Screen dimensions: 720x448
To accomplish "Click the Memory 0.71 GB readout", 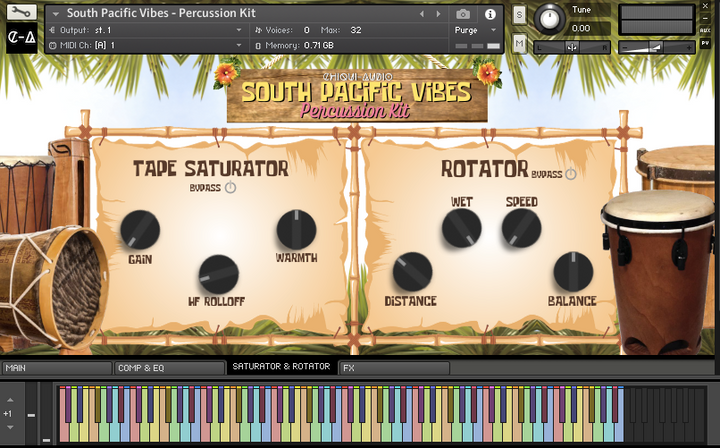I will pos(294,45).
